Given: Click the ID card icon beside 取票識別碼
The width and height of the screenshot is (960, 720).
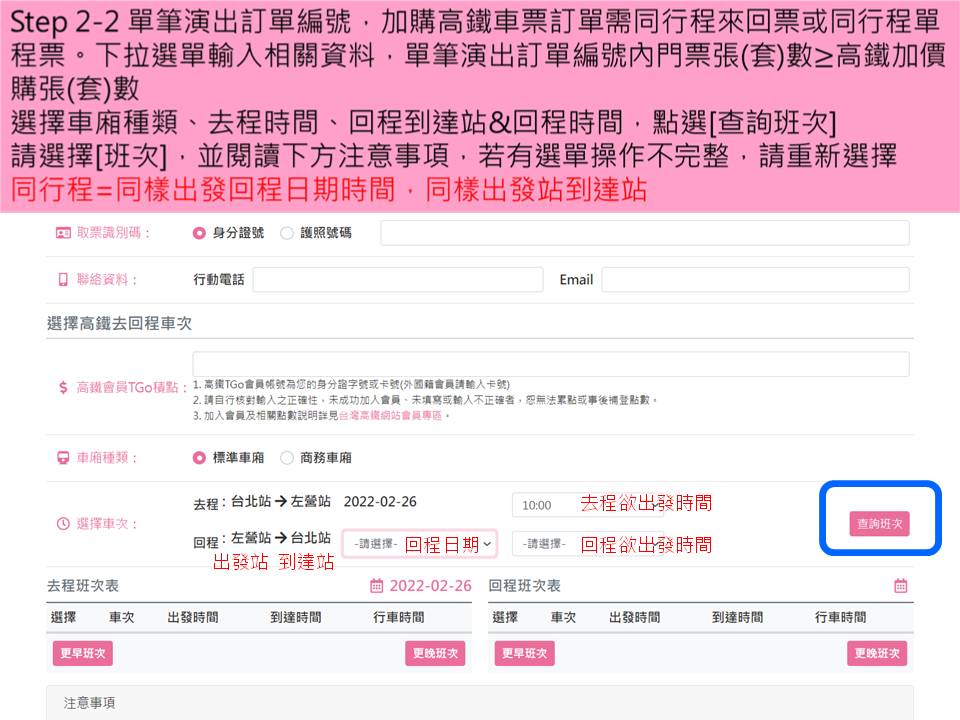Looking at the screenshot, I should (63, 233).
